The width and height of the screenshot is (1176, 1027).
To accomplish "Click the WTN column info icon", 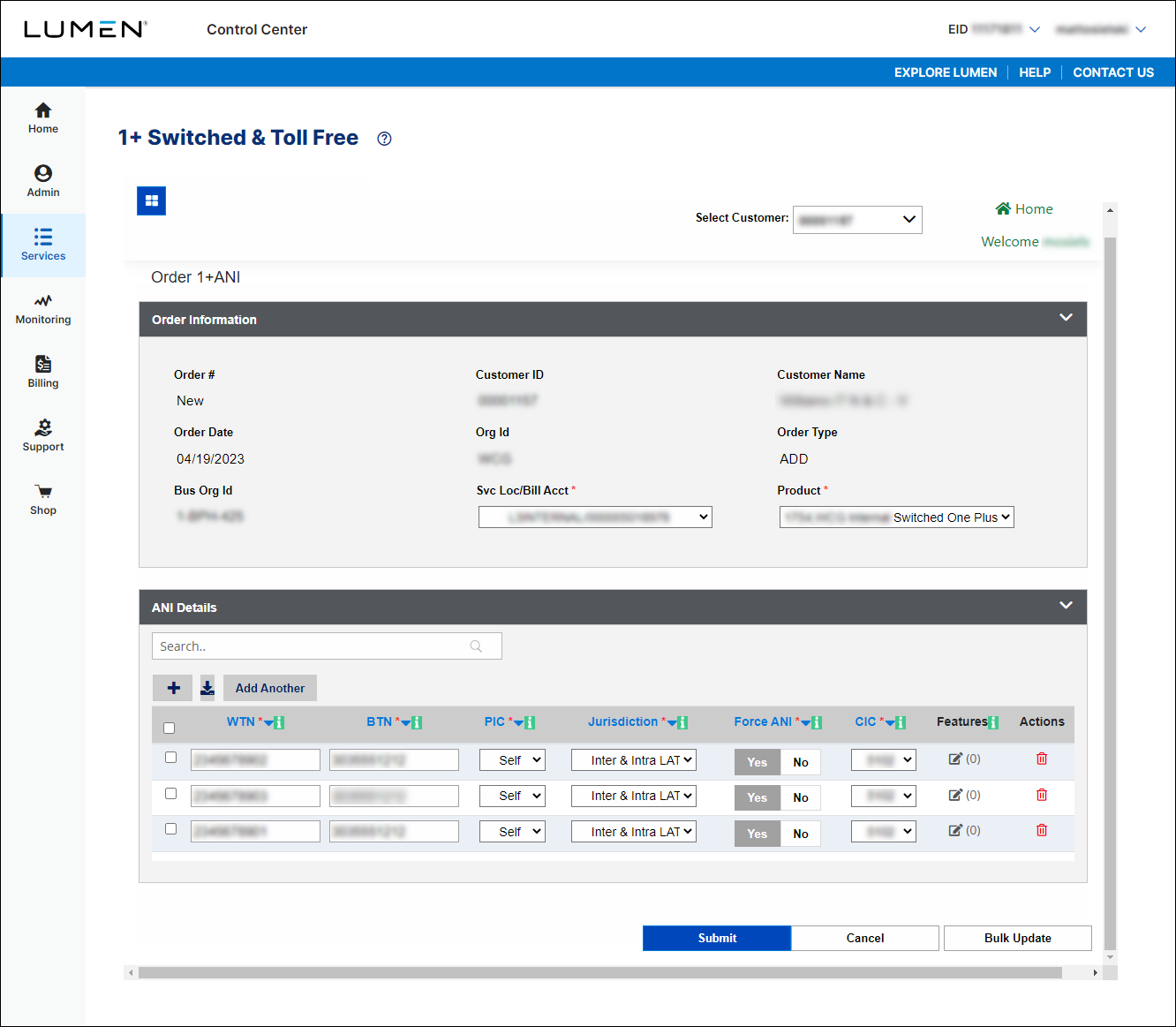I will [x=279, y=722].
